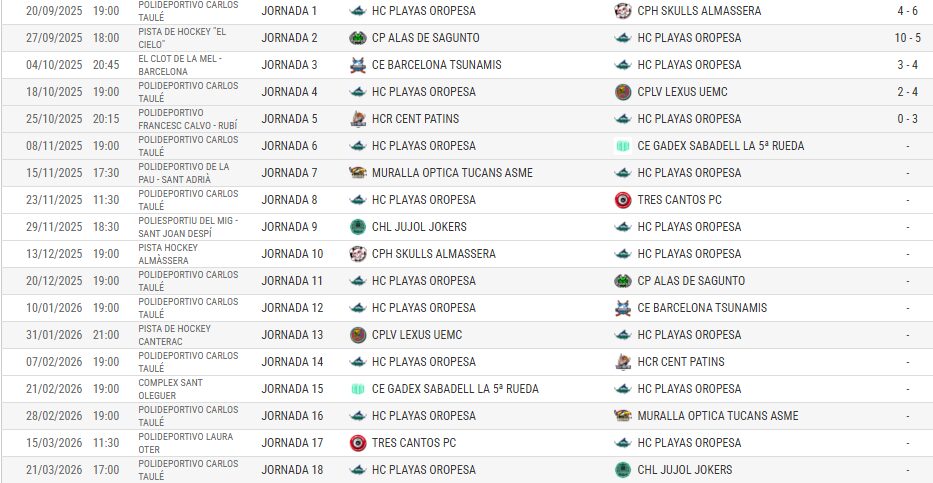The image size is (933, 483).
Task: Select the Jornada 15 row label
Action: [x=292, y=389]
